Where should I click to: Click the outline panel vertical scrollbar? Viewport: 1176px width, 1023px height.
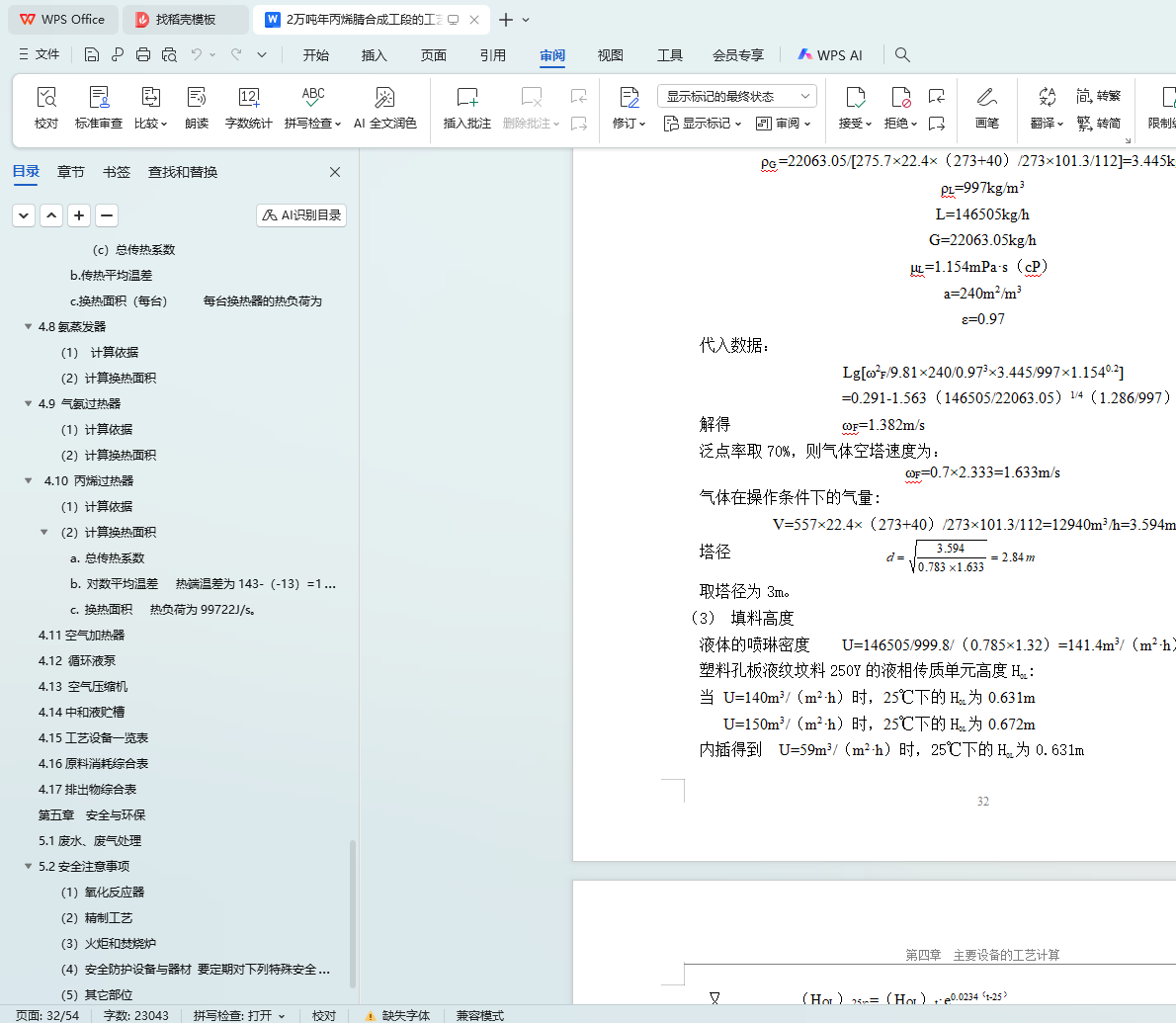pyautogui.click(x=353, y=912)
